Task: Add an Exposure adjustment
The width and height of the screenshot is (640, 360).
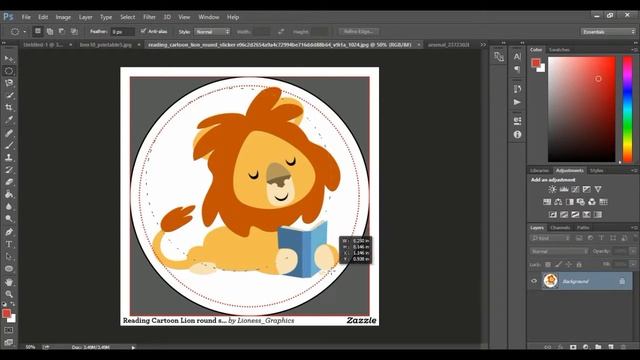Action: point(587,189)
